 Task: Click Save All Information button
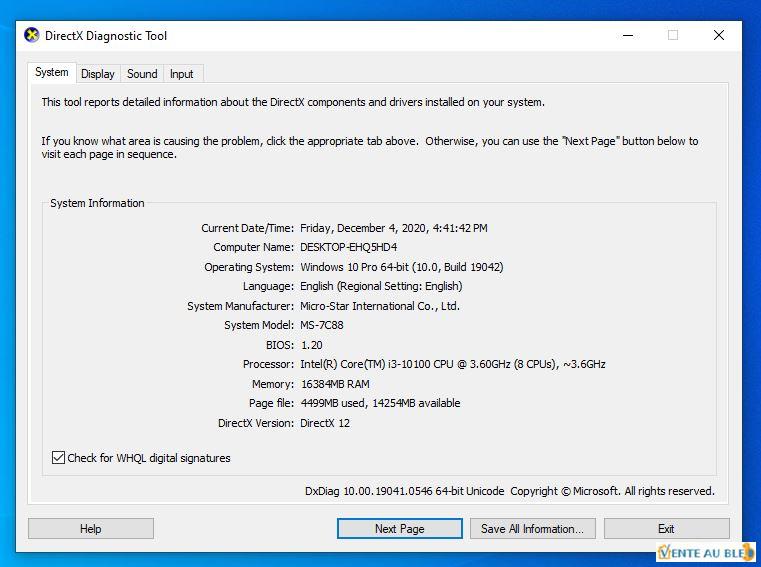tap(532, 529)
